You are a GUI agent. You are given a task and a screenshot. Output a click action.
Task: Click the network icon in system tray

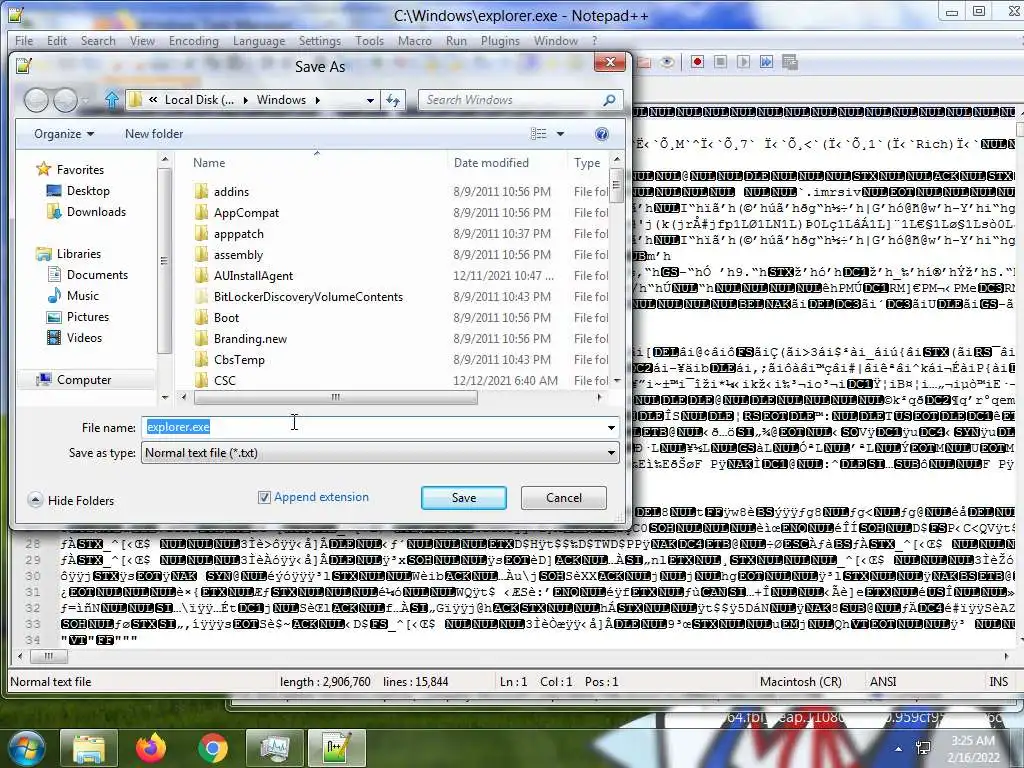tap(923, 748)
